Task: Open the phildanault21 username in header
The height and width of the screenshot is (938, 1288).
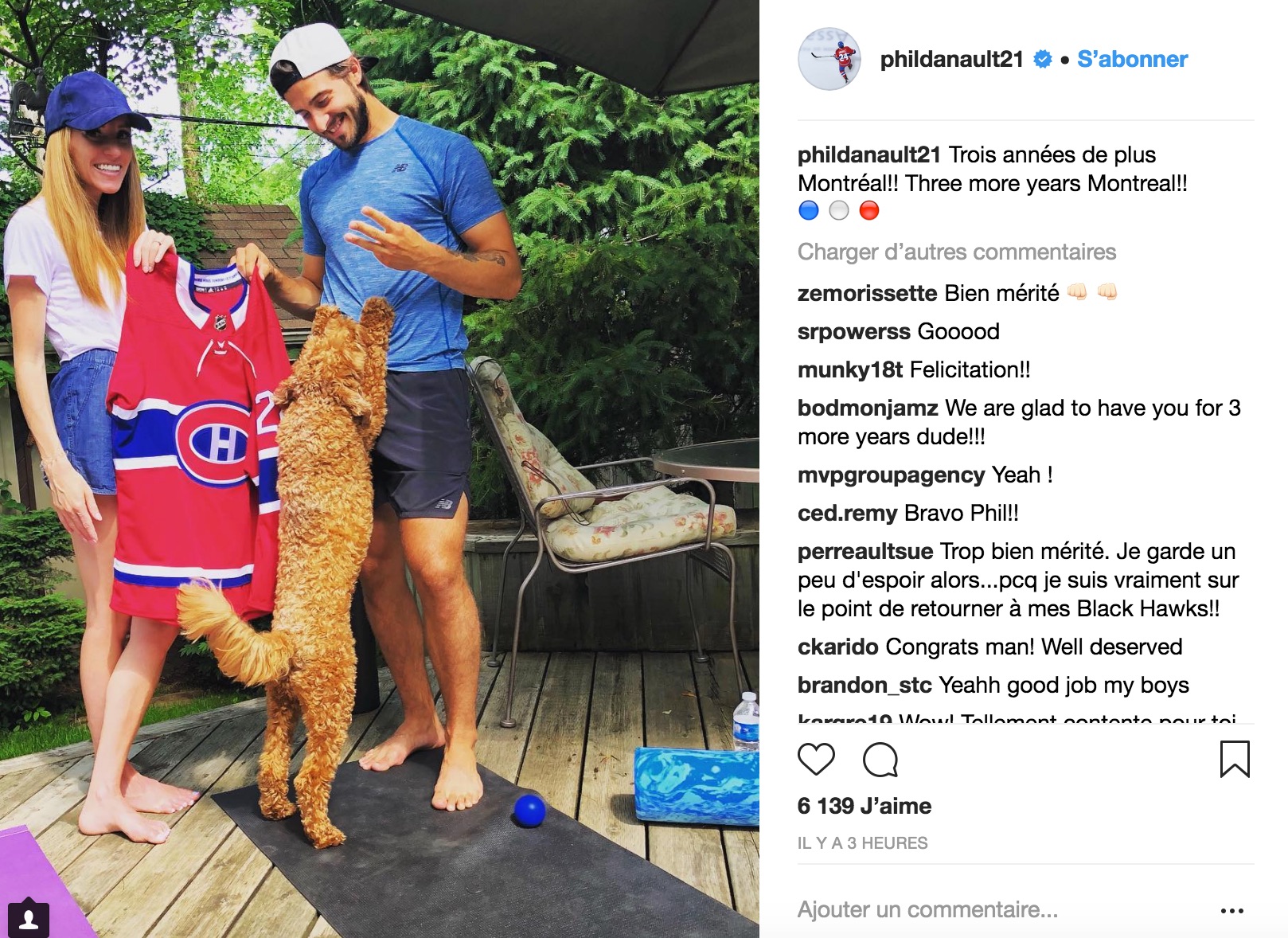Action: [x=951, y=59]
